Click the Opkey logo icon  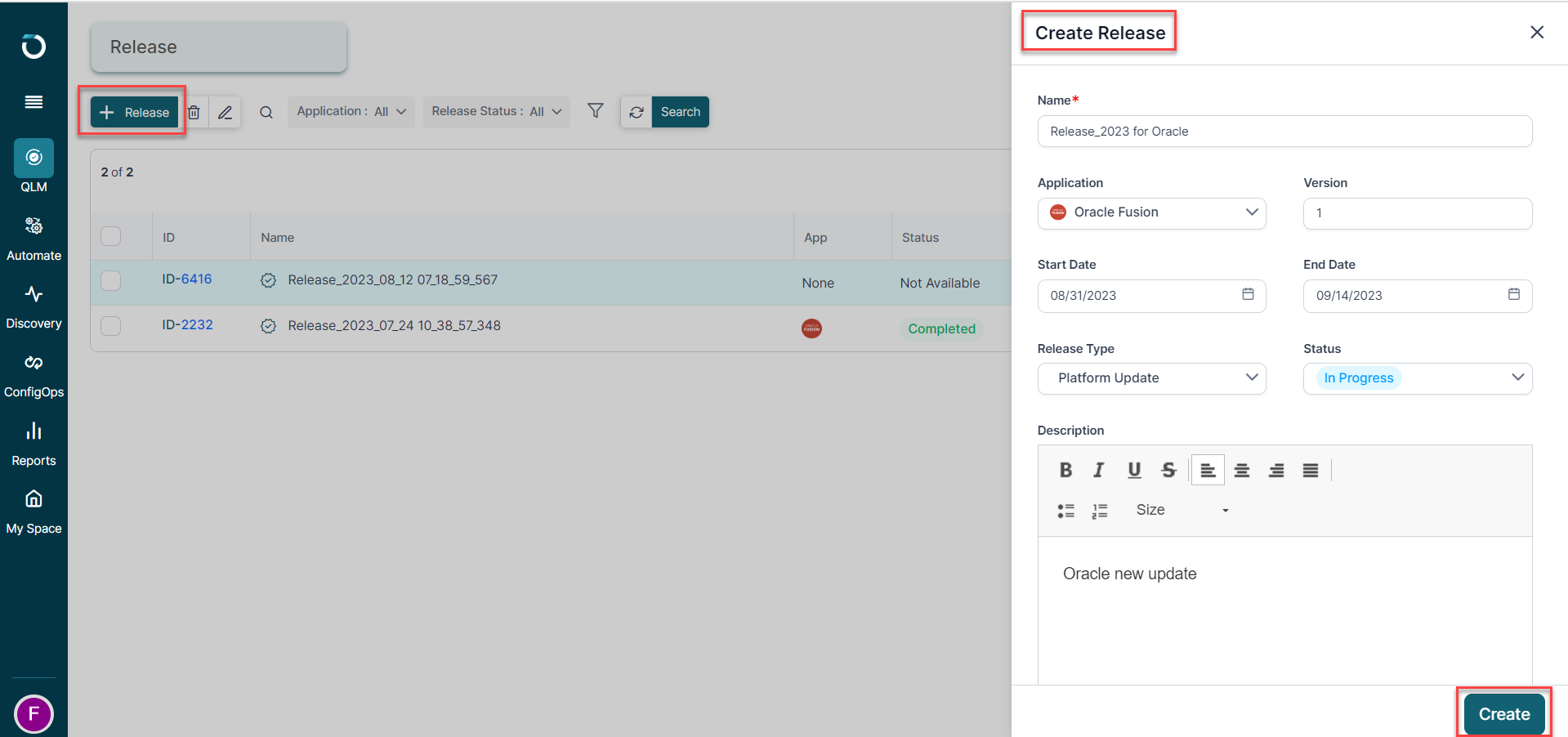[x=34, y=47]
